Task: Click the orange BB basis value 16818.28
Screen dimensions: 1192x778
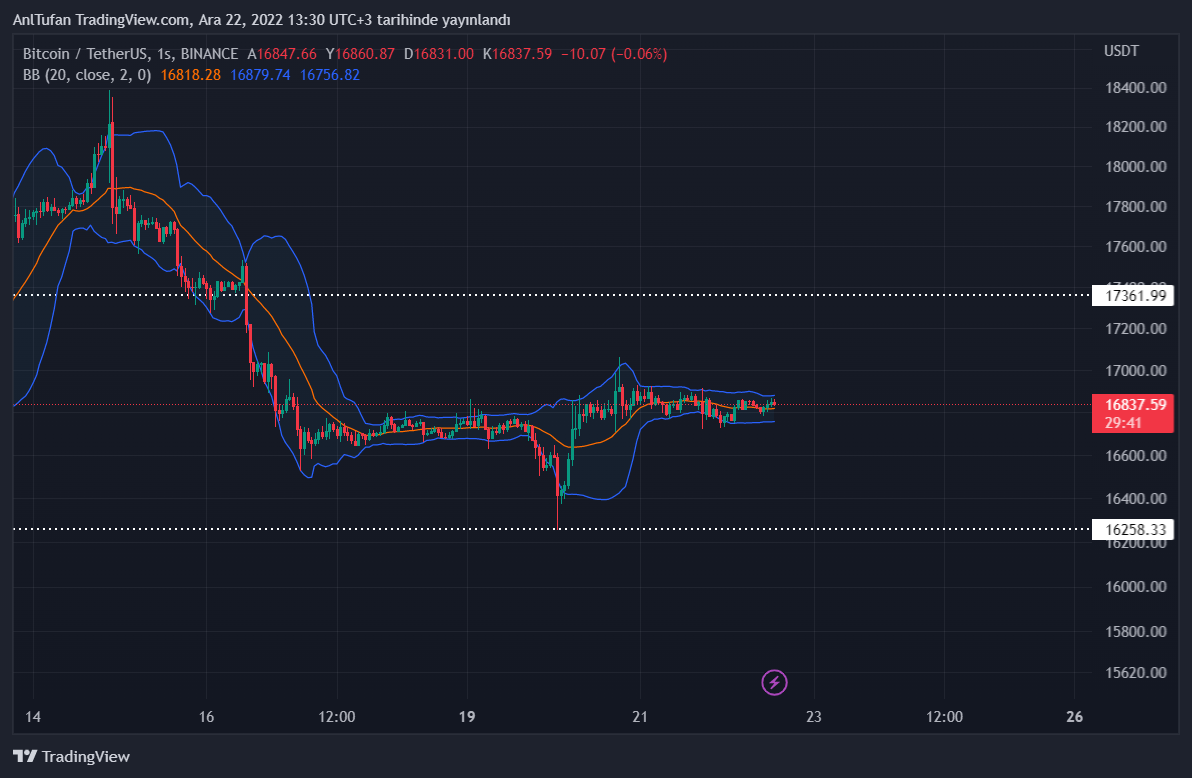Action: (190, 75)
